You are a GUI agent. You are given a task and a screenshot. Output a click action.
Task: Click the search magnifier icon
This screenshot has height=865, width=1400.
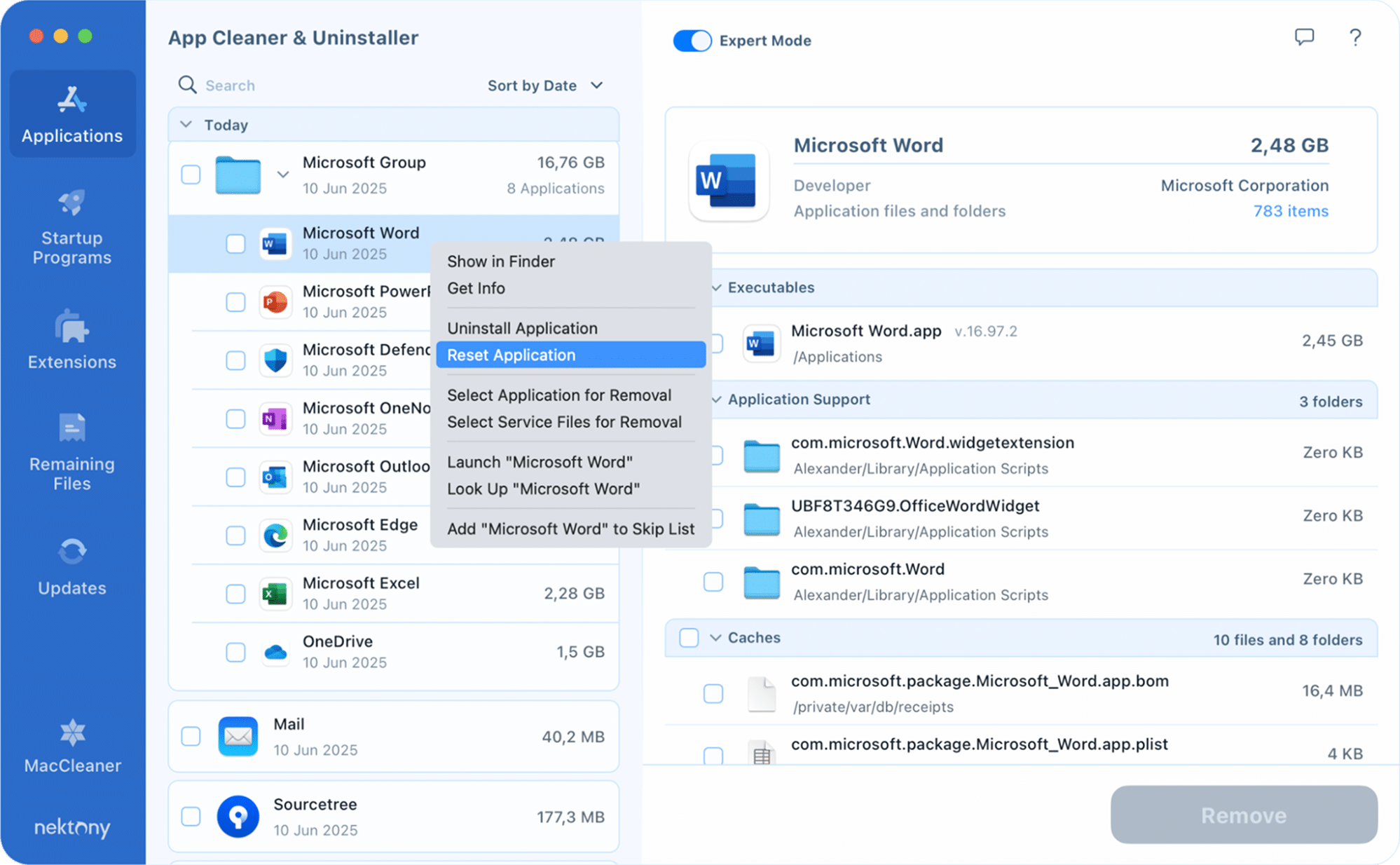(187, 85)
